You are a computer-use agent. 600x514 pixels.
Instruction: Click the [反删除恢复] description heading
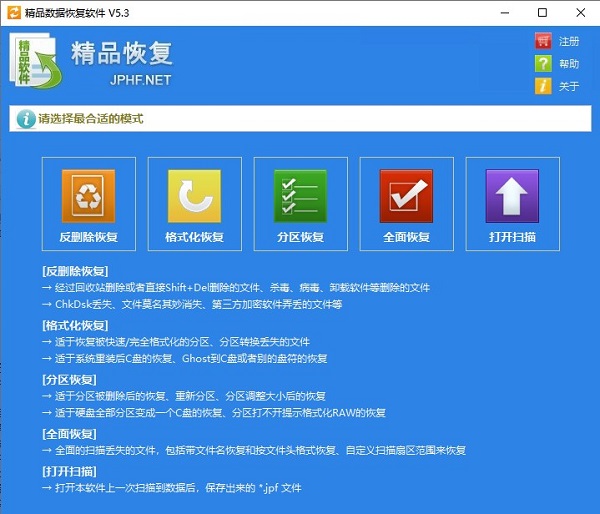point(75,271)
